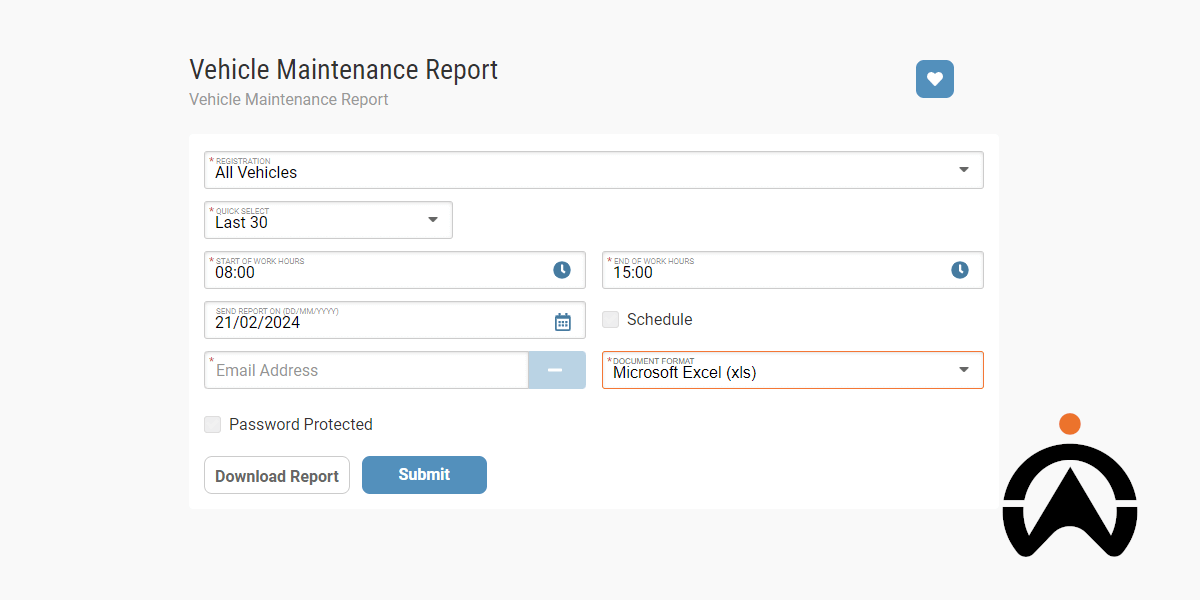Expand the Registration All Vehicles dropdown
The height and width of the screenshot is (600, 1200).
pos(963,170)
